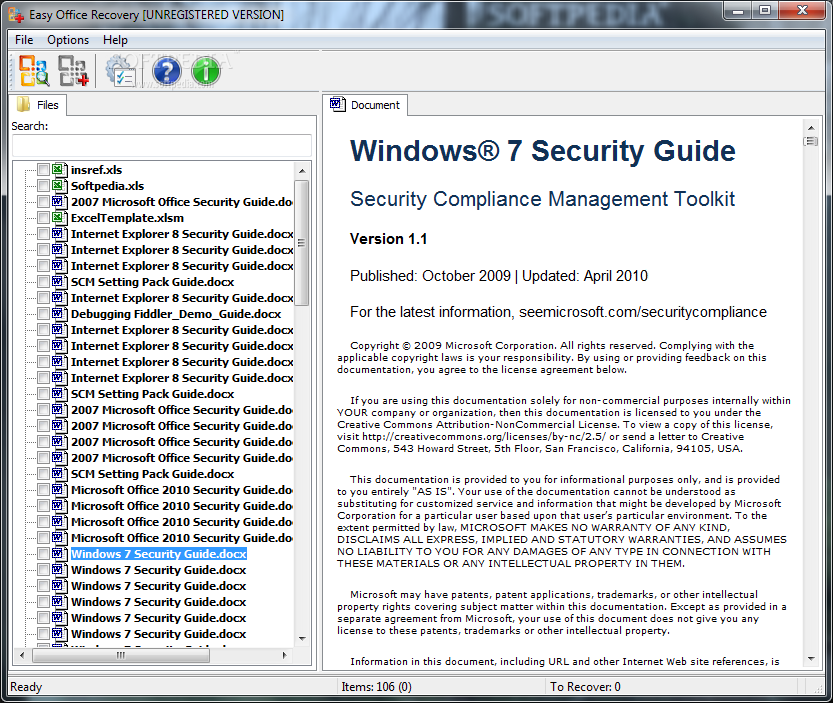Click the file list horizontal scrollbar thumb
Viewport: 833px width, 703px height.
click(x=121, y=655)
